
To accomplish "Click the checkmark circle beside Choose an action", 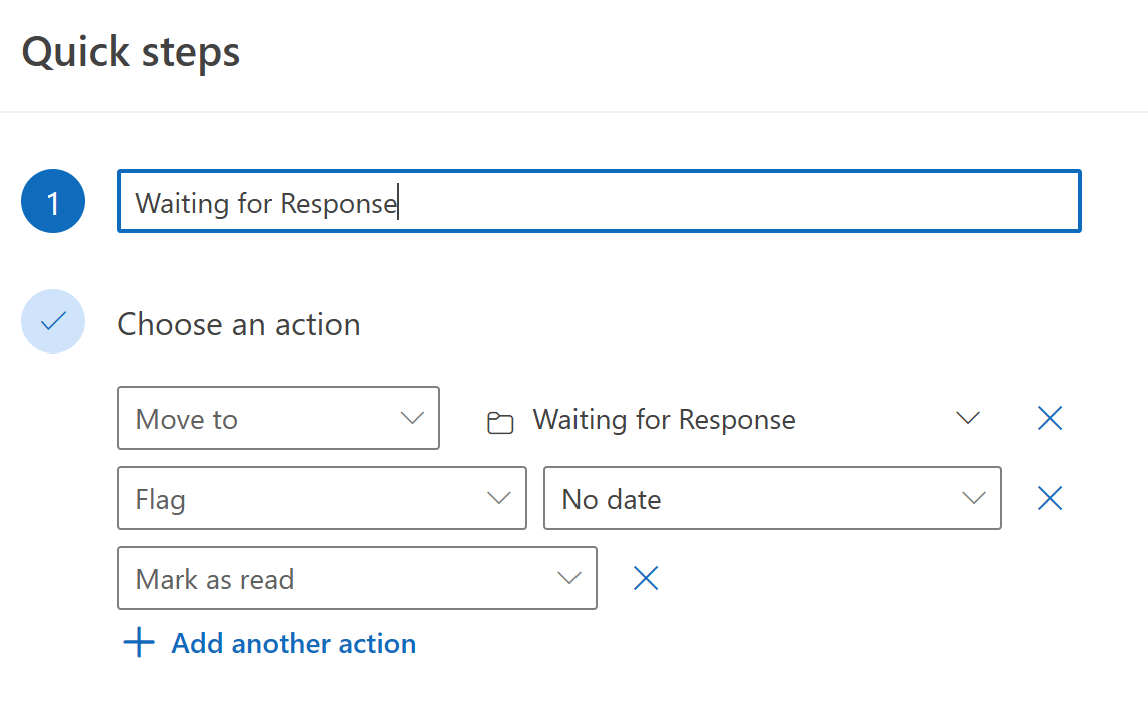I will pos(53,322).
